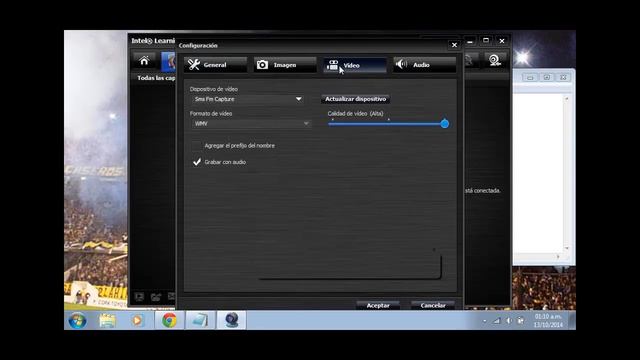Adjust the Calidad de video slider handle
The width and height of the screenshot is (640, 360).
pos(445,124)
